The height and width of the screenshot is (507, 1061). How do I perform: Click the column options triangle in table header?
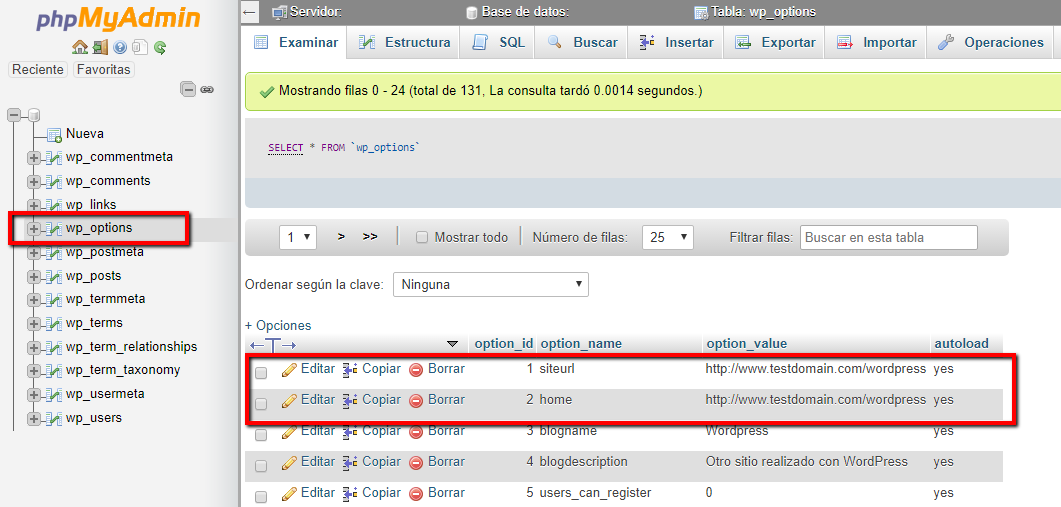tap(453, 344)
